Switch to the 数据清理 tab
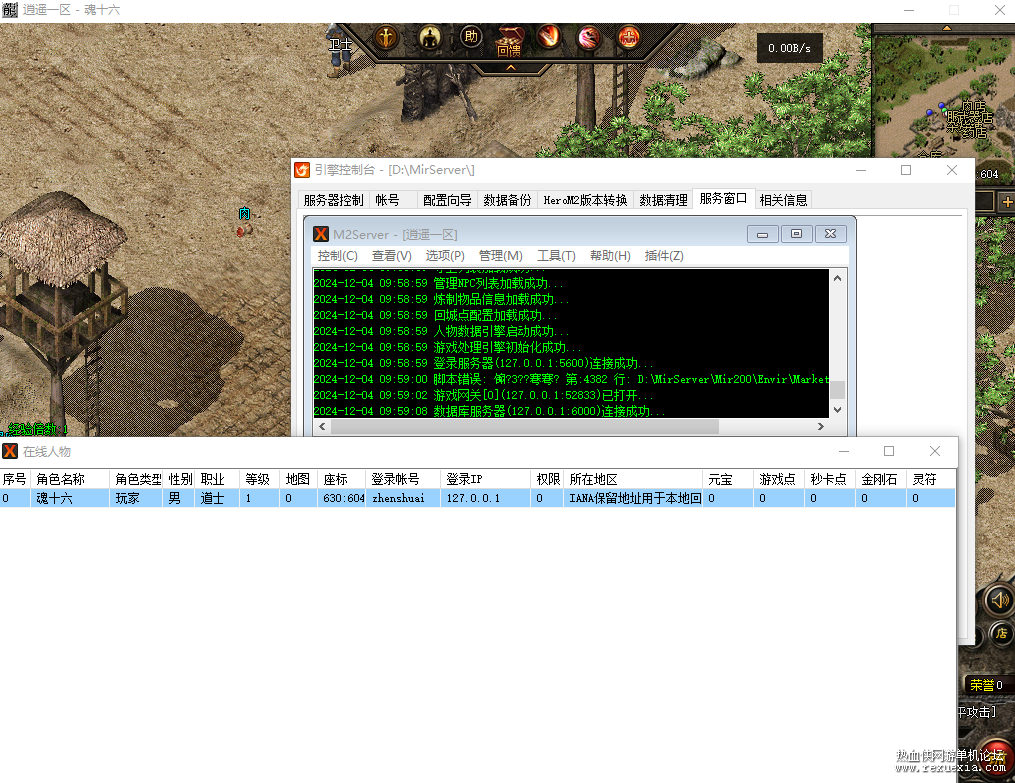 pos(663,200)
